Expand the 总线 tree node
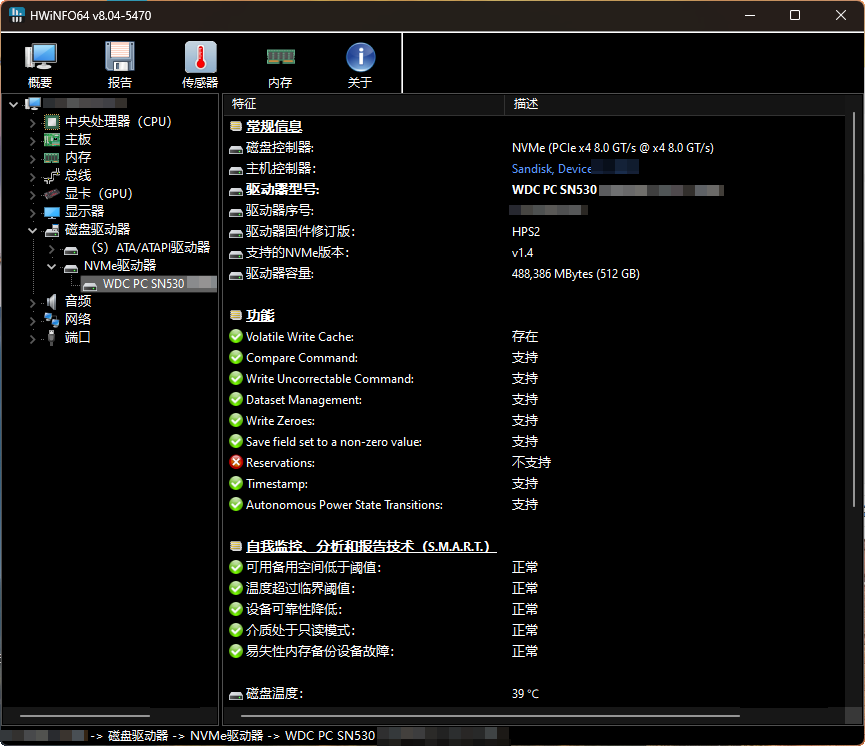 pos(33,177)
